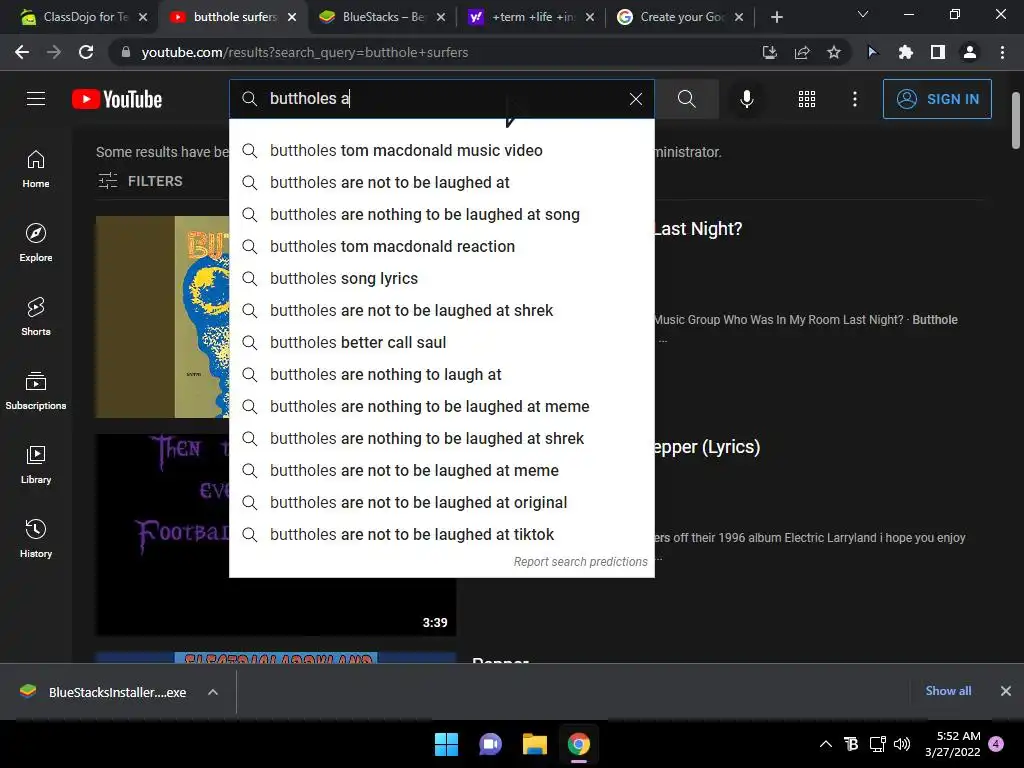The width and height of the screenshot is (1024, 768).
Task: Open notification badge showing 4
Action: 997,744
